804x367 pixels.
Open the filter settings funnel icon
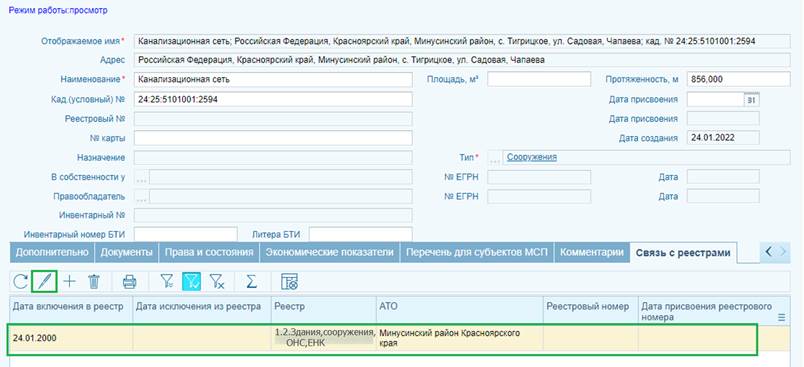tap(167, 281)
